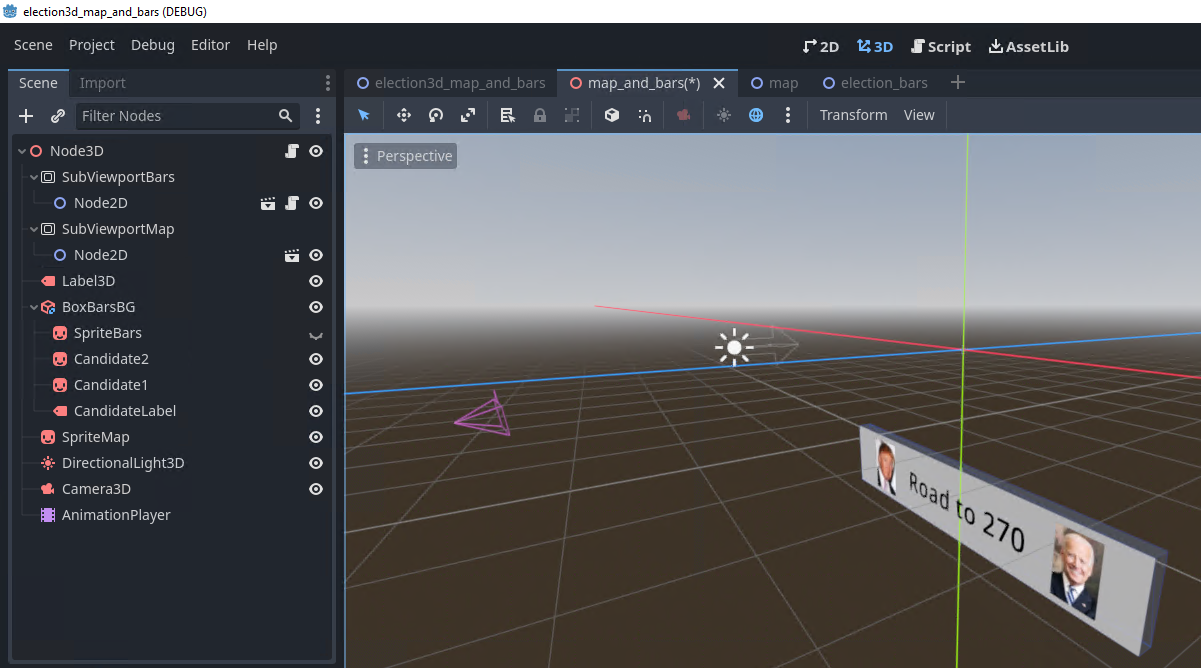Click the instance child scene link icon
1201x668 pixels.
[x=58, y=116]
